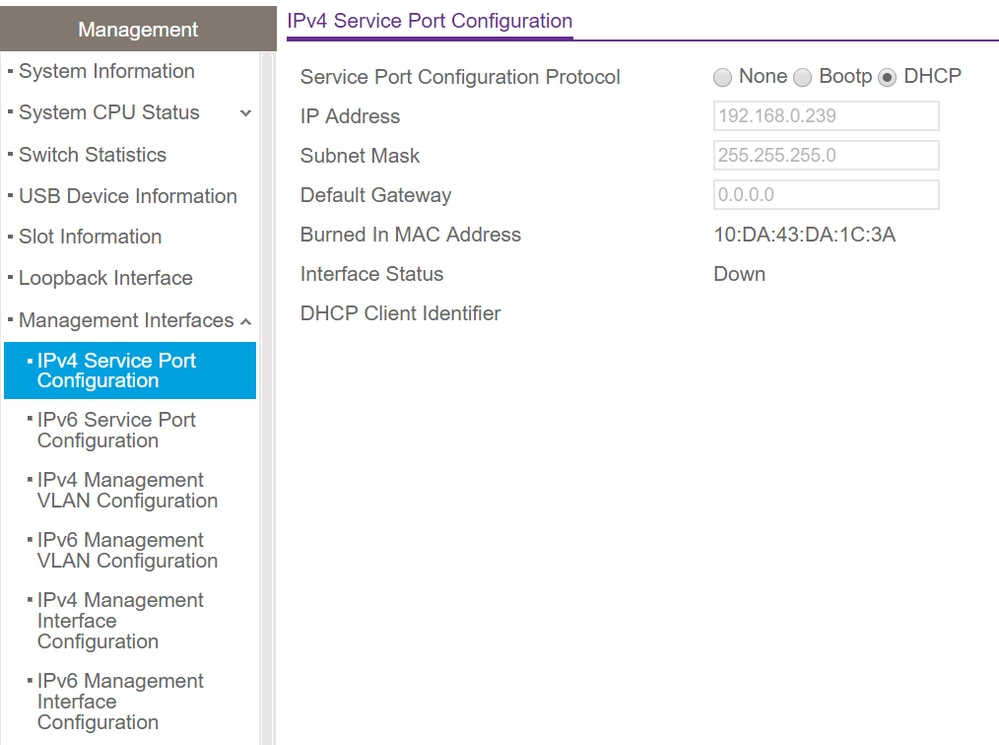Select the DHCP protocol radio button
999x745 pixels.
coord(887,78)
